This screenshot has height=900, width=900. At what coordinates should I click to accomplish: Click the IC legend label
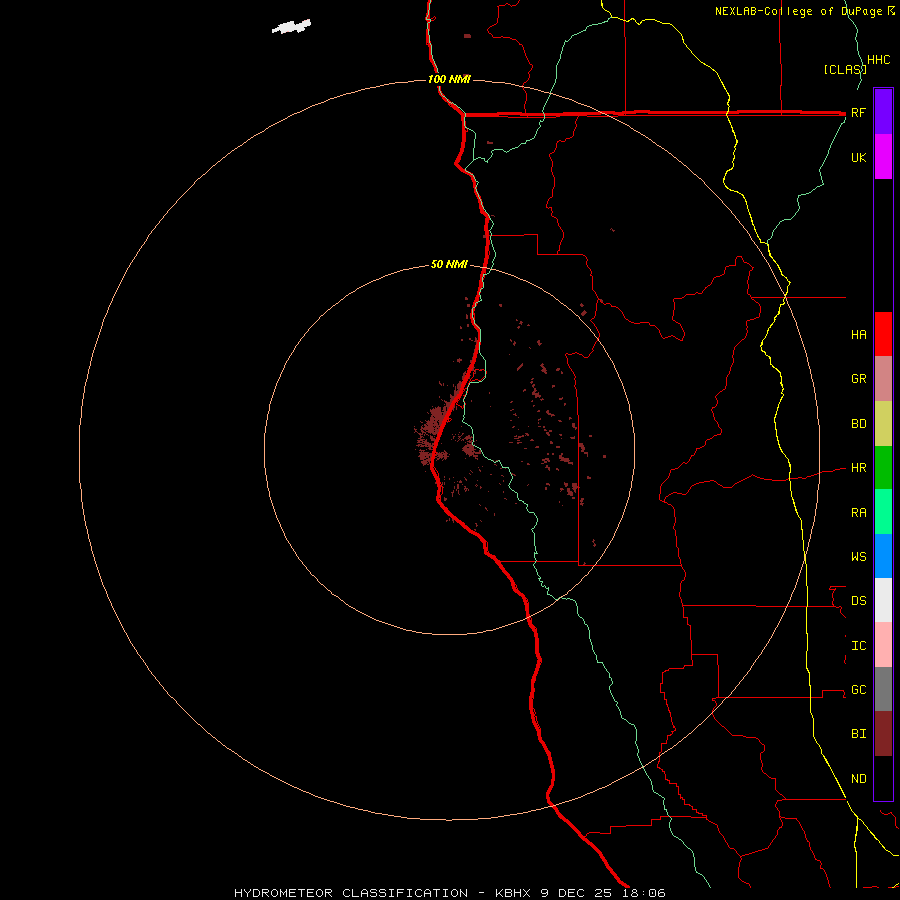click(859, 646)
